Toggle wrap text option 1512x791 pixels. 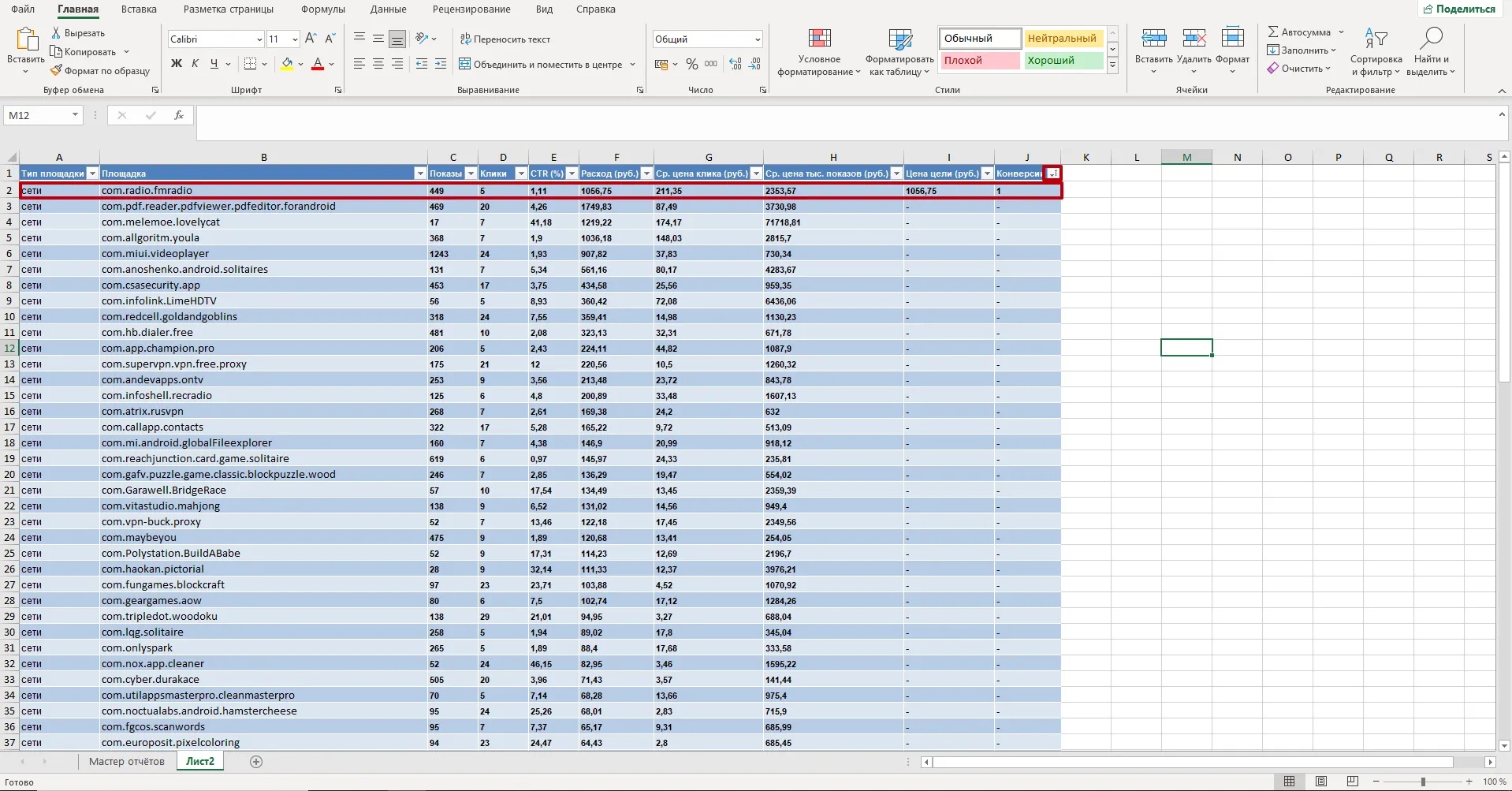505,39
